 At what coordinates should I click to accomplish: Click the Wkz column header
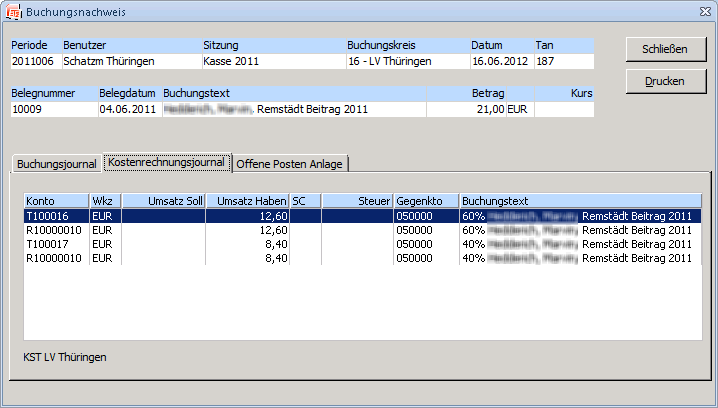click(105, 200)
